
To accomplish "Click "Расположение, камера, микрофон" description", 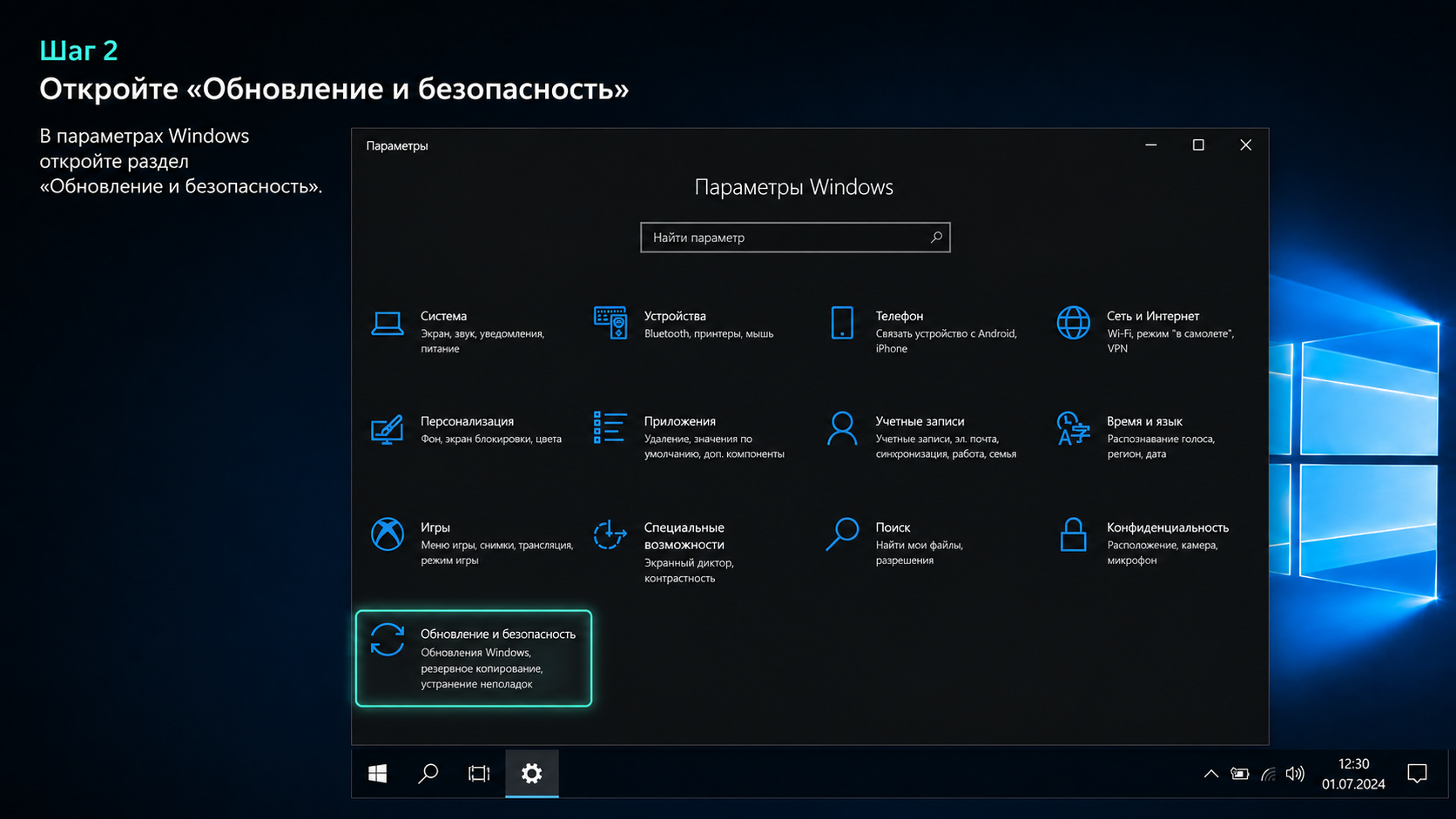I will (x=1163, y=553).
